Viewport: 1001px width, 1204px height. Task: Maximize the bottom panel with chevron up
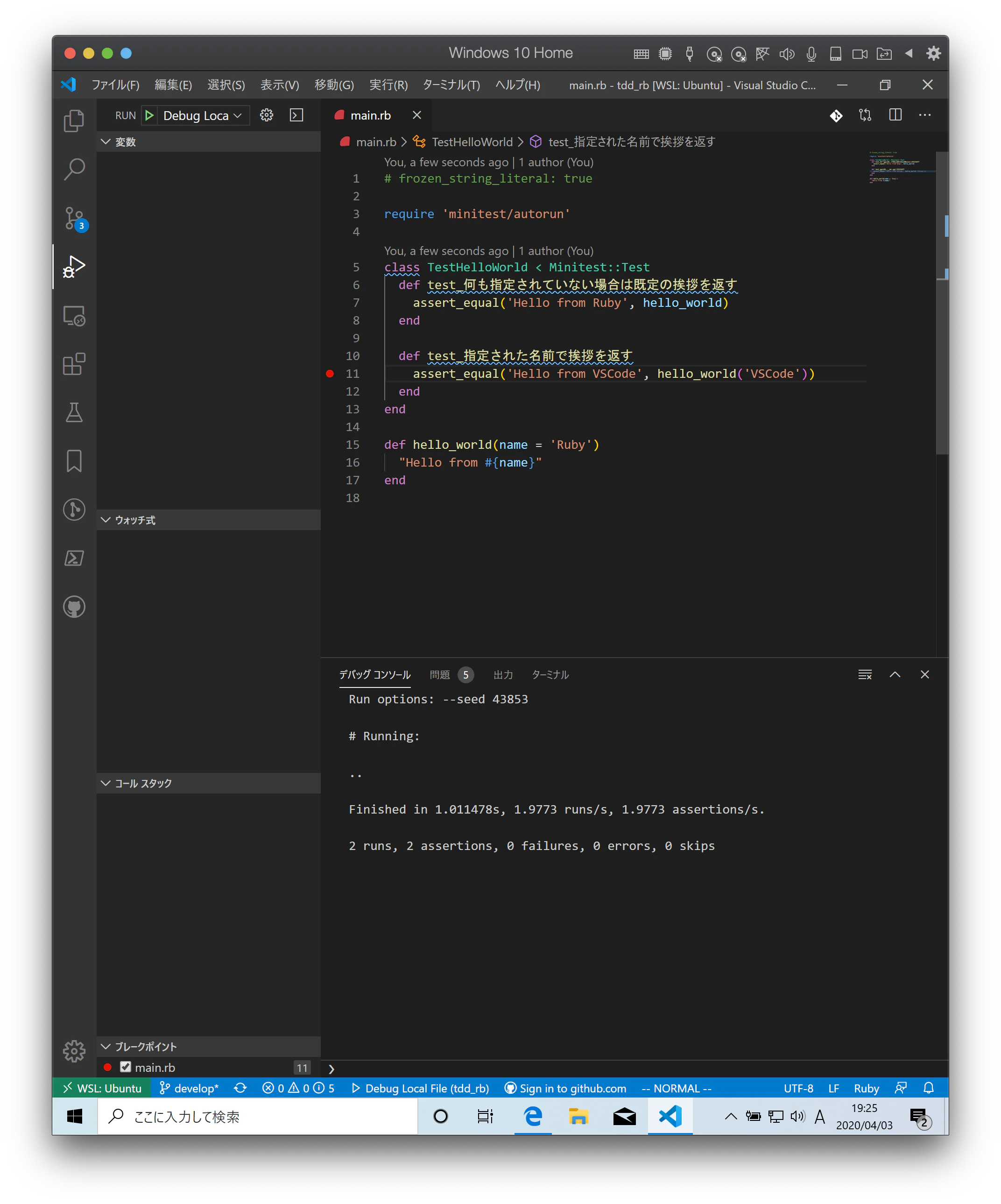(x=895, y=675)
